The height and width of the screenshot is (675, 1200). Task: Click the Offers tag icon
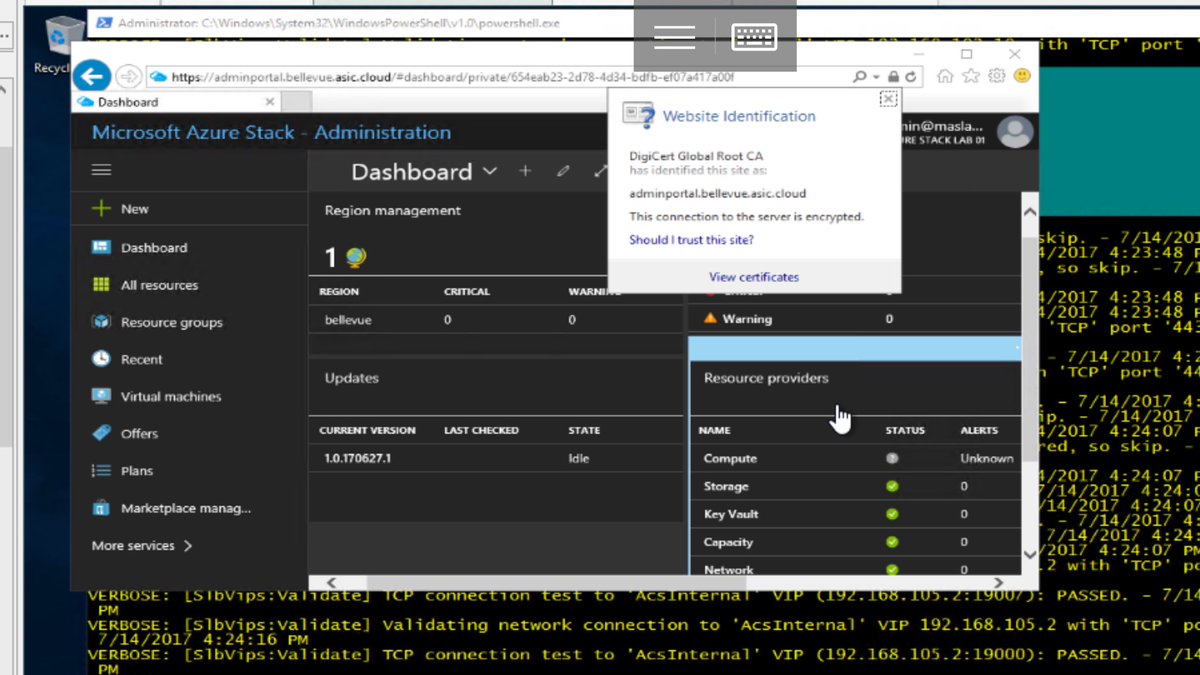[x=101, y=433]
